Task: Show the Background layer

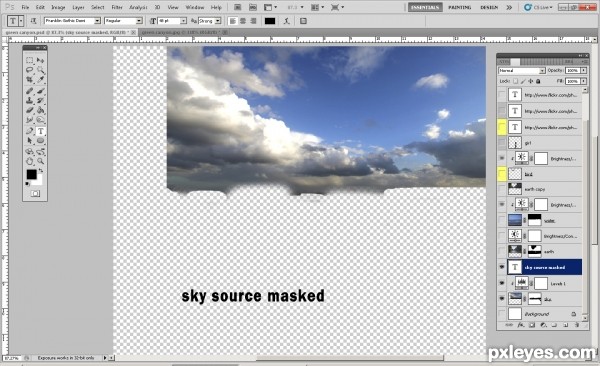Action: point(502,314)
